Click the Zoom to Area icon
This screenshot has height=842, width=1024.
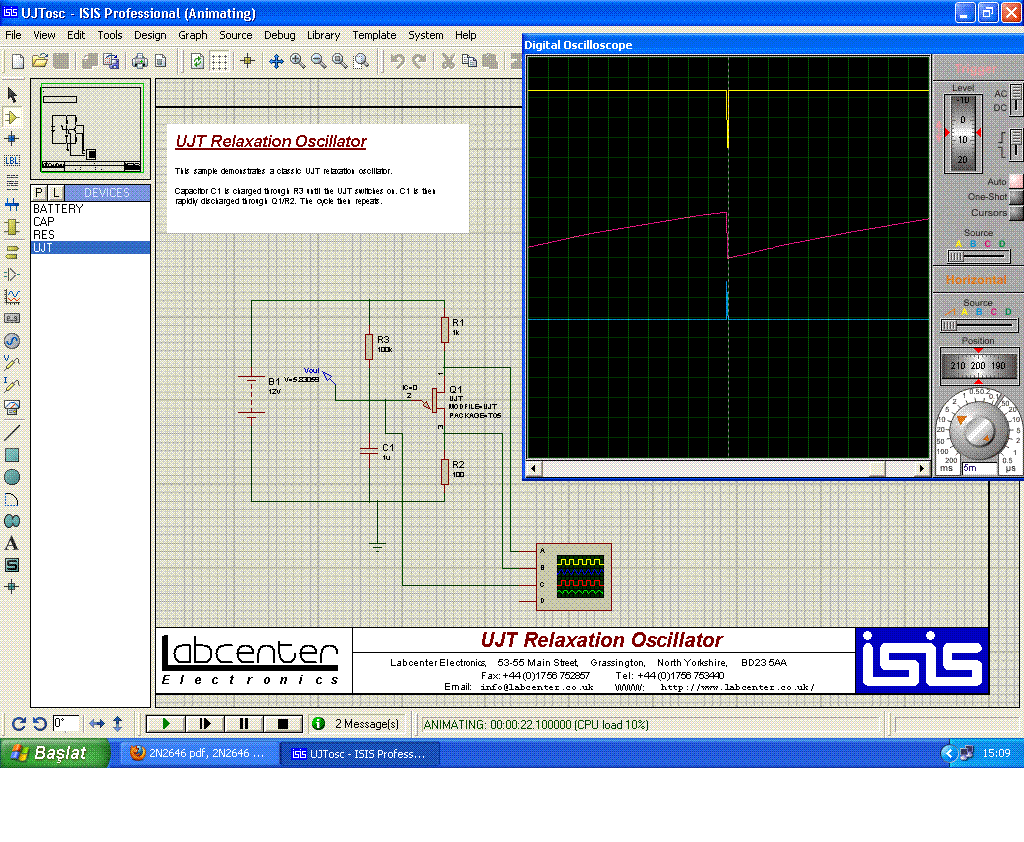pyautogui.click(x=360, y=61)
